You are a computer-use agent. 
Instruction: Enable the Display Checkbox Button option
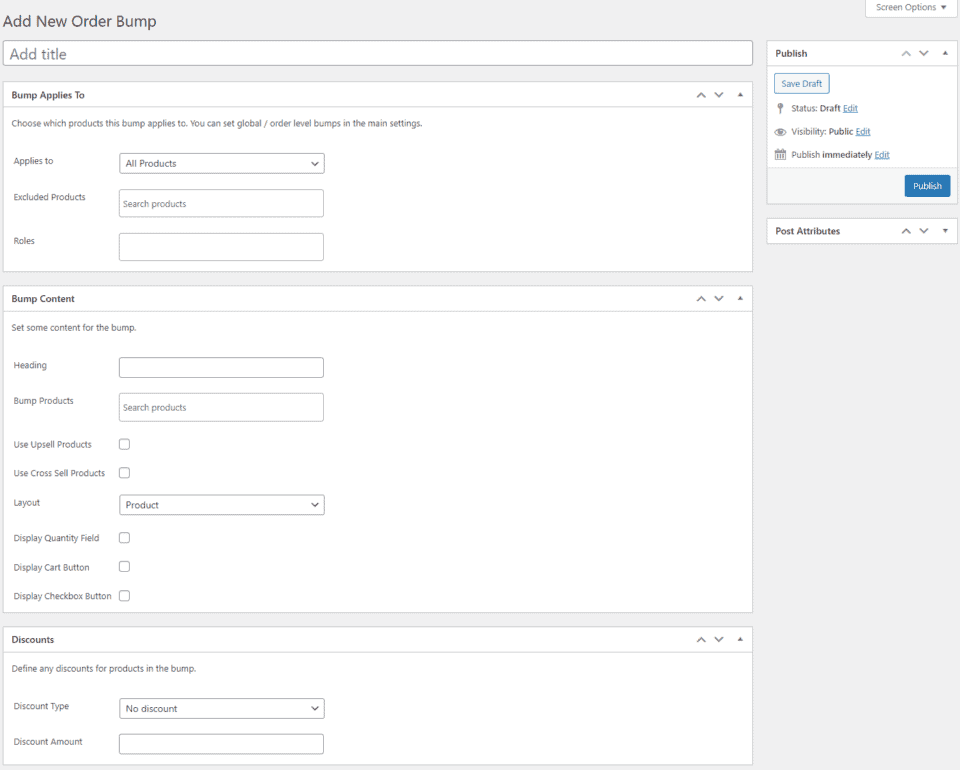pos(124,596)
